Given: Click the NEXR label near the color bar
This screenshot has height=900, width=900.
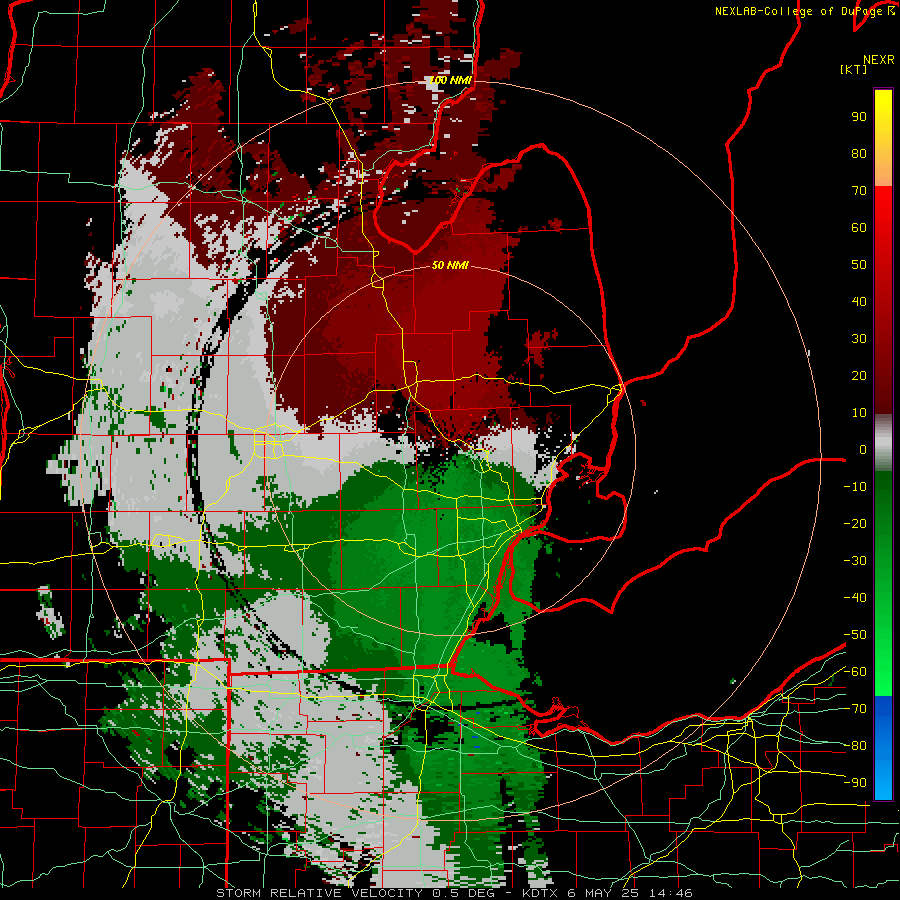Looking at the screenshot, I should click(879, 60).
